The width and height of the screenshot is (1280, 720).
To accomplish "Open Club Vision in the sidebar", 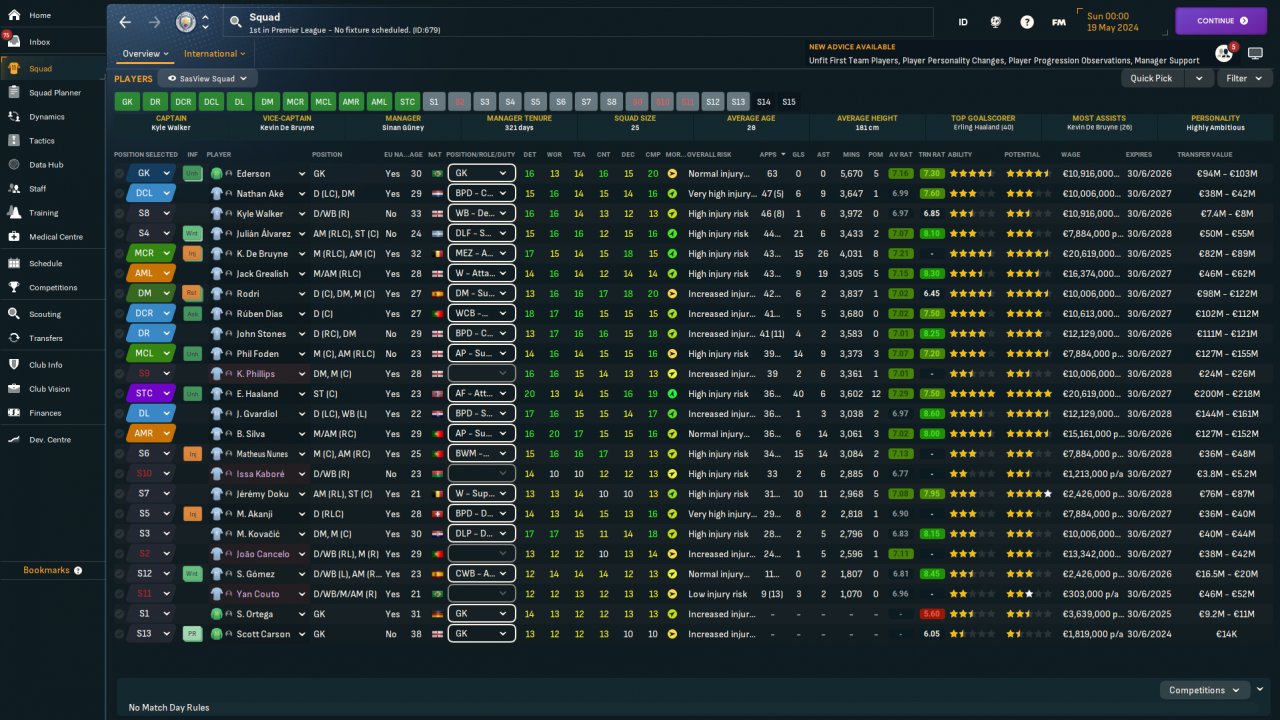I will [x=49, y=389].
